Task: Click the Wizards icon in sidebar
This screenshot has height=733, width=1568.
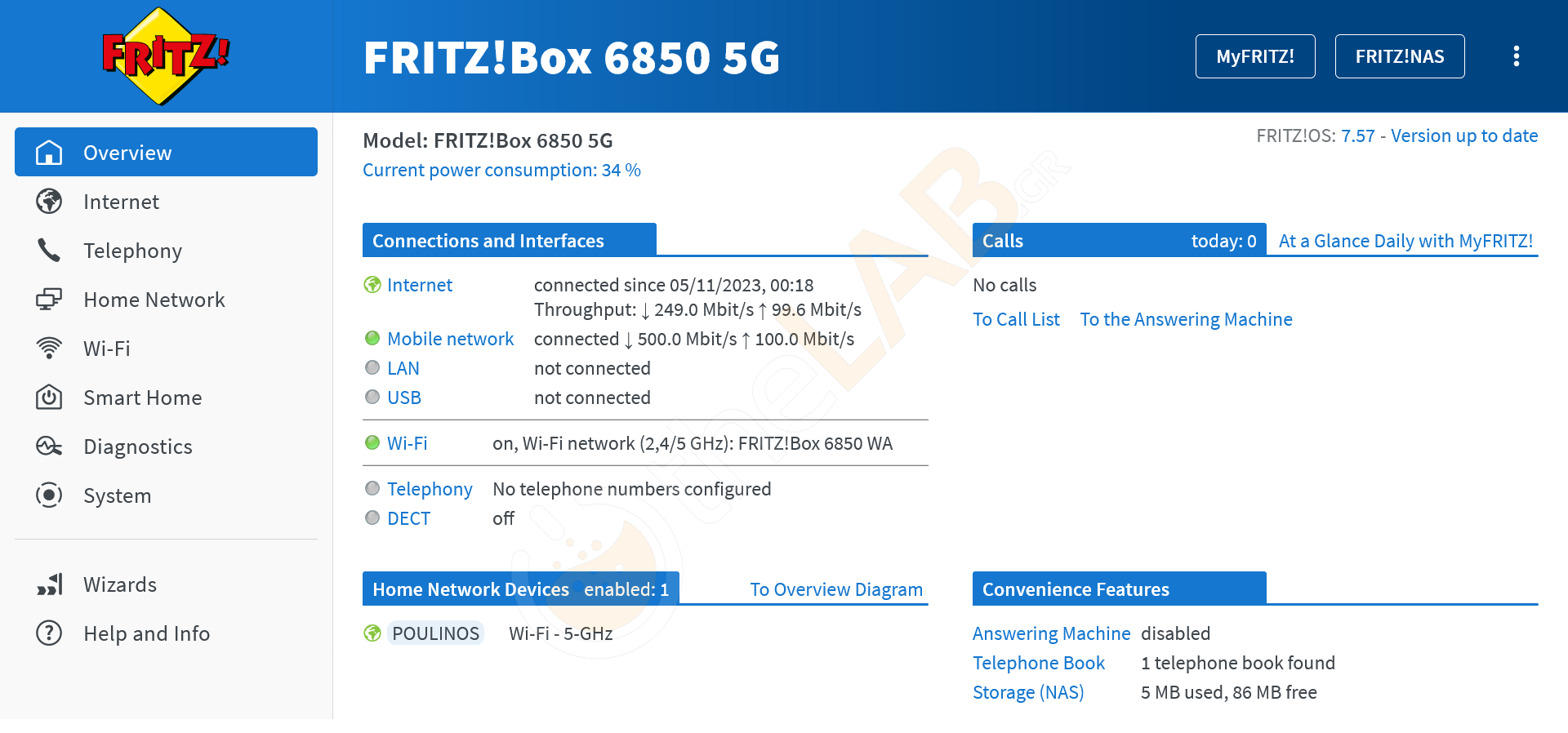Action: 49,584
